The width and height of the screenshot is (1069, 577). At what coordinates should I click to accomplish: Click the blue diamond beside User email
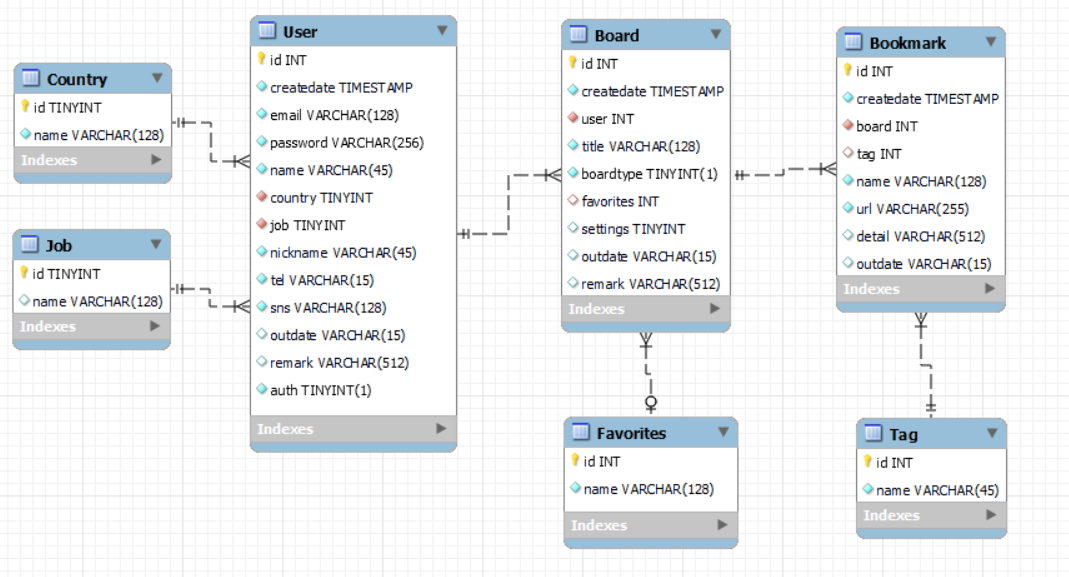point(262,114)
